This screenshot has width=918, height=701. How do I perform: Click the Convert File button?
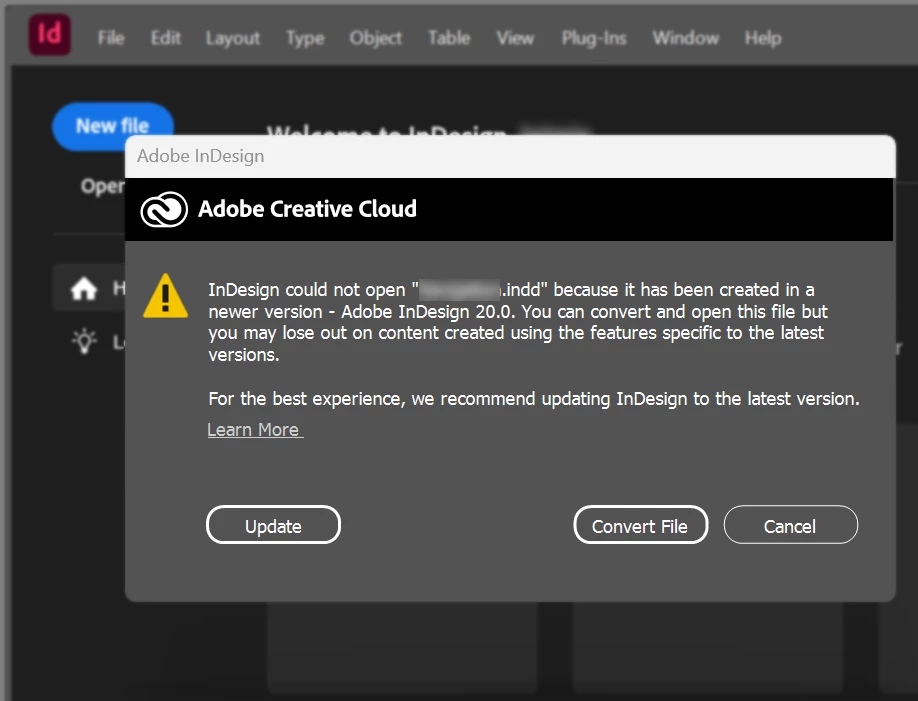(x=640, y=525)
